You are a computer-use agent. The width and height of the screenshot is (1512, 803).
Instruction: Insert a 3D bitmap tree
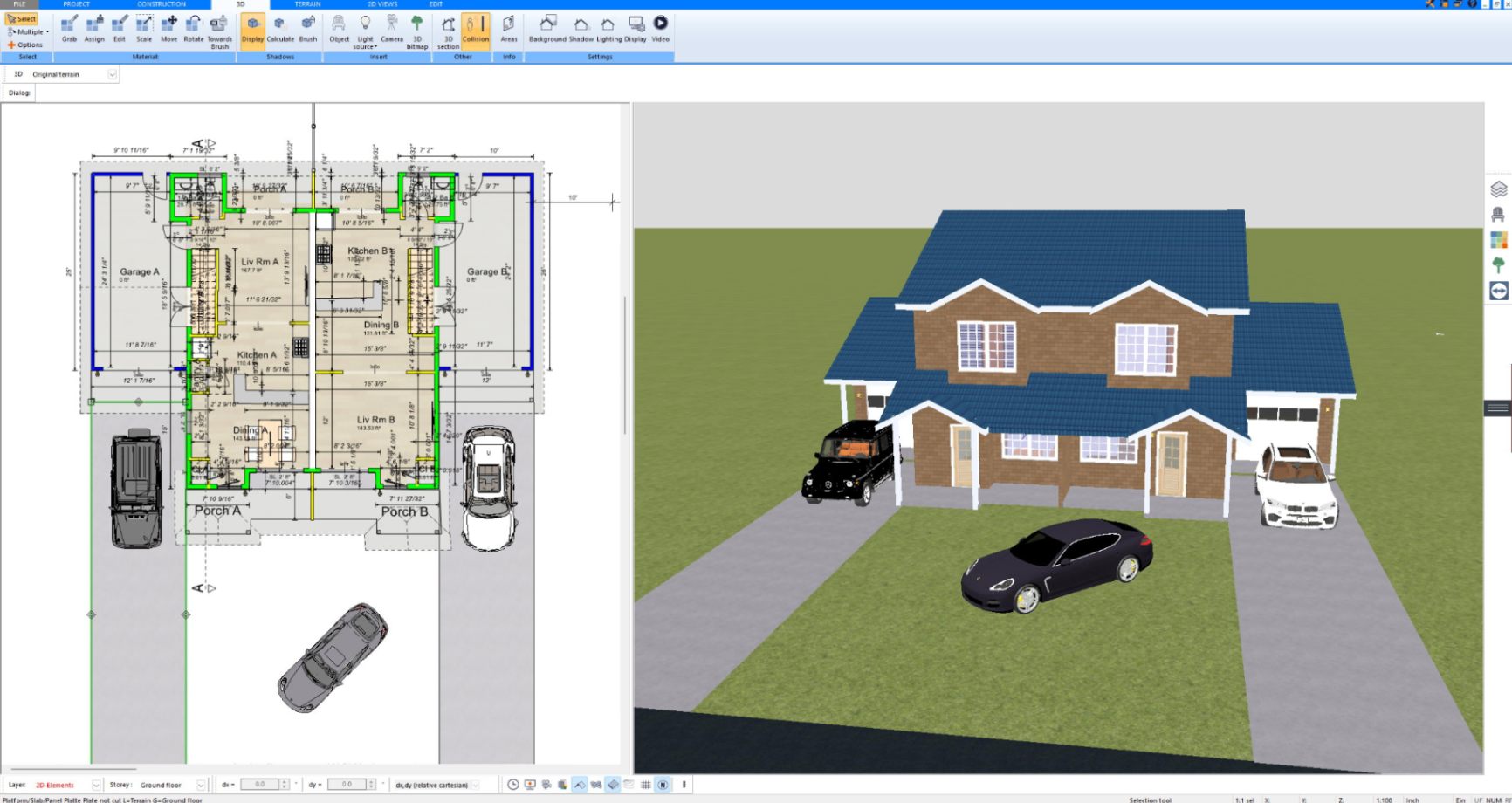[417, 32]
